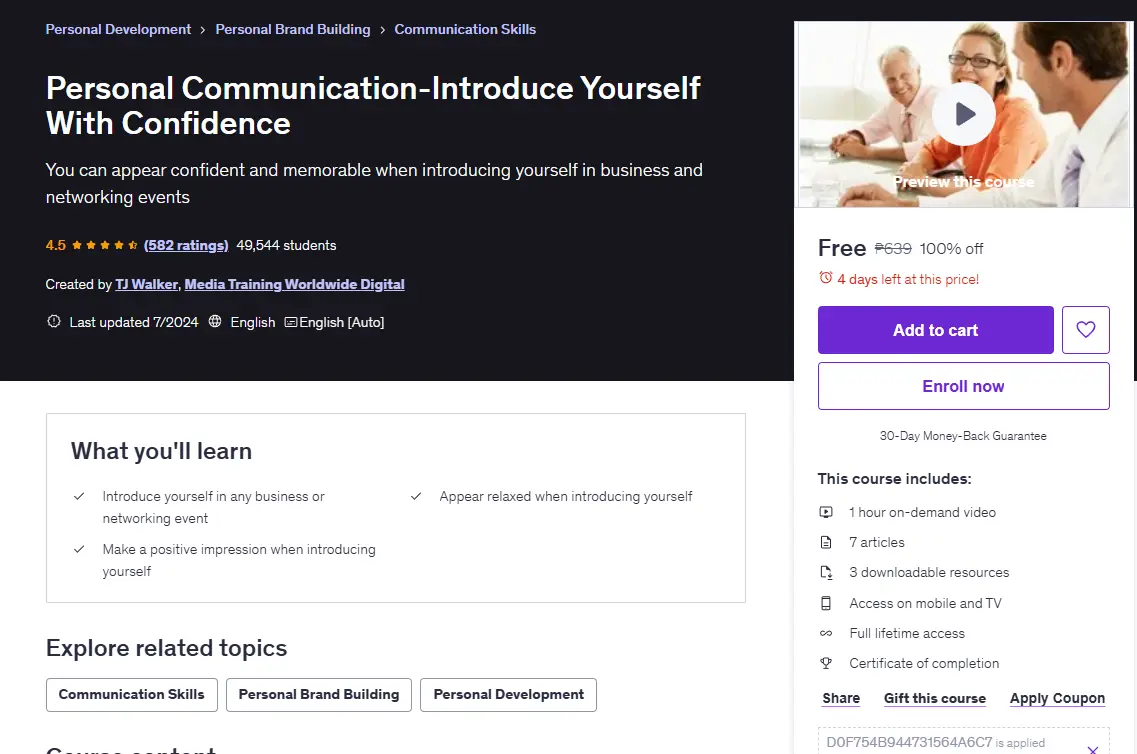Click 'Access on mobile and TV' text
Image resolution: width=1137 pixels, height=754 pixels.
pos(925,602)
